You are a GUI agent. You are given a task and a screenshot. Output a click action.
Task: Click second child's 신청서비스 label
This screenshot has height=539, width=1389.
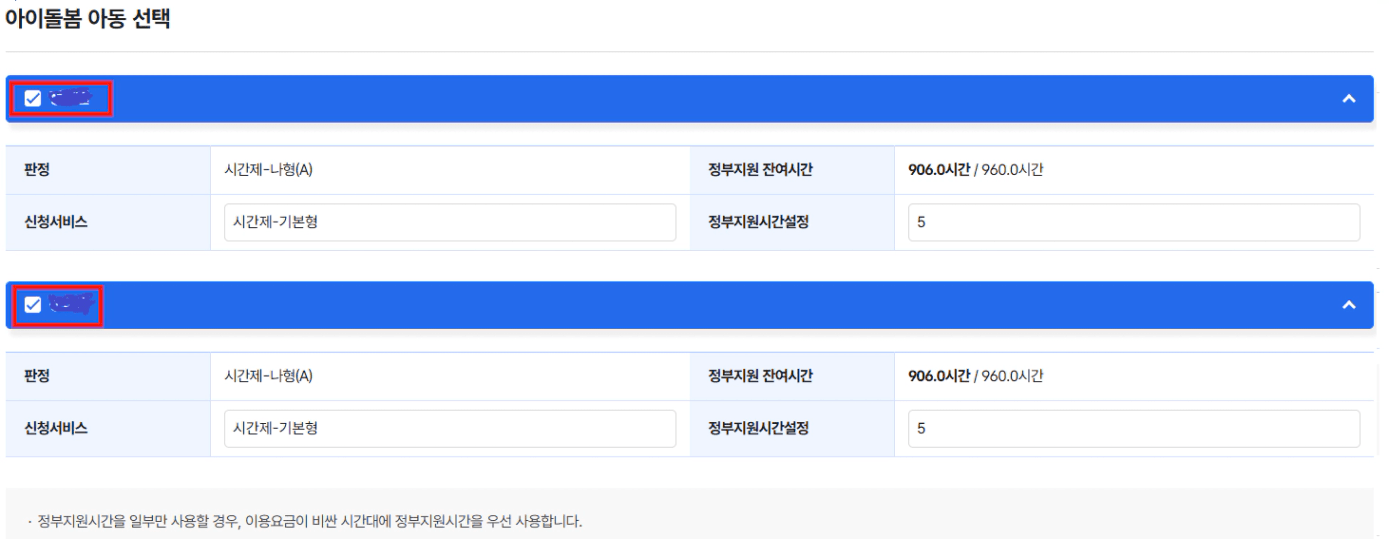click(55, 429)
